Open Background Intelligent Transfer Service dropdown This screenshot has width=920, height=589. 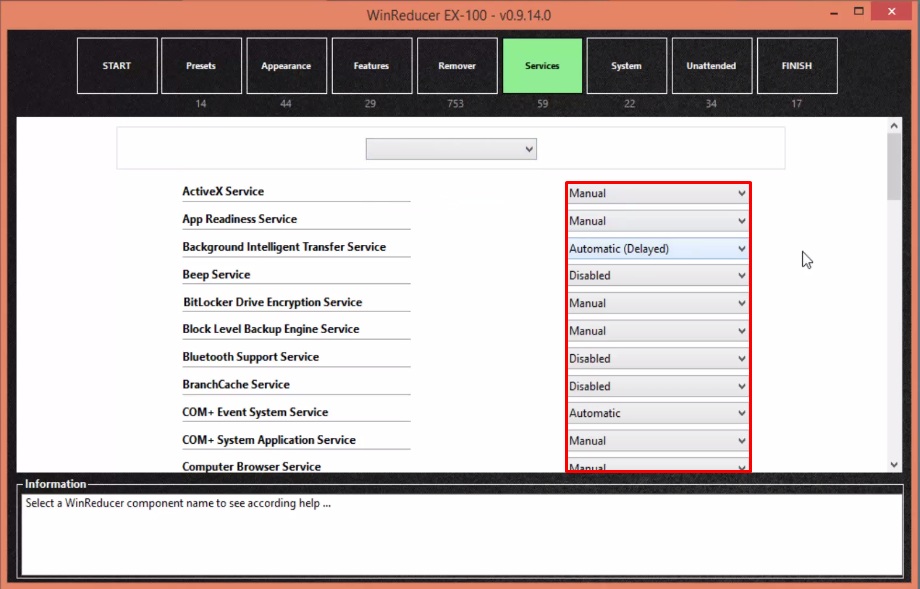tap(658, 248)
